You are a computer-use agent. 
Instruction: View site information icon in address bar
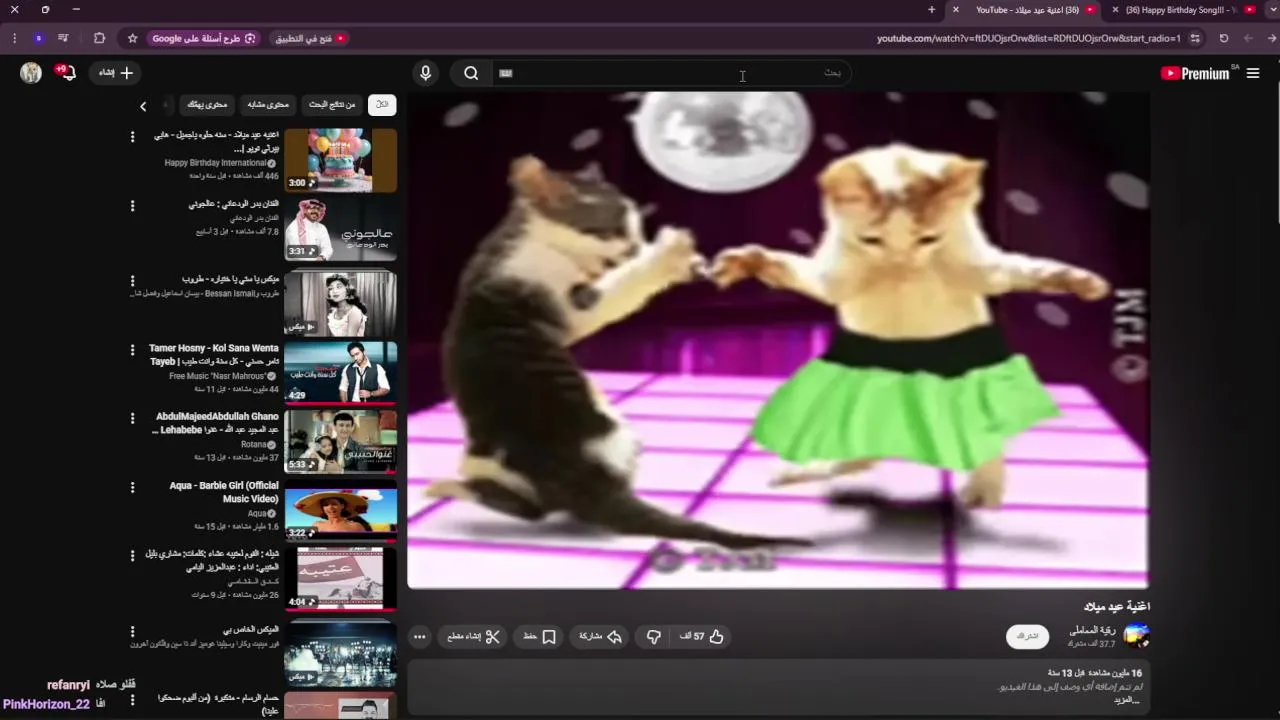pos(1195,38)
